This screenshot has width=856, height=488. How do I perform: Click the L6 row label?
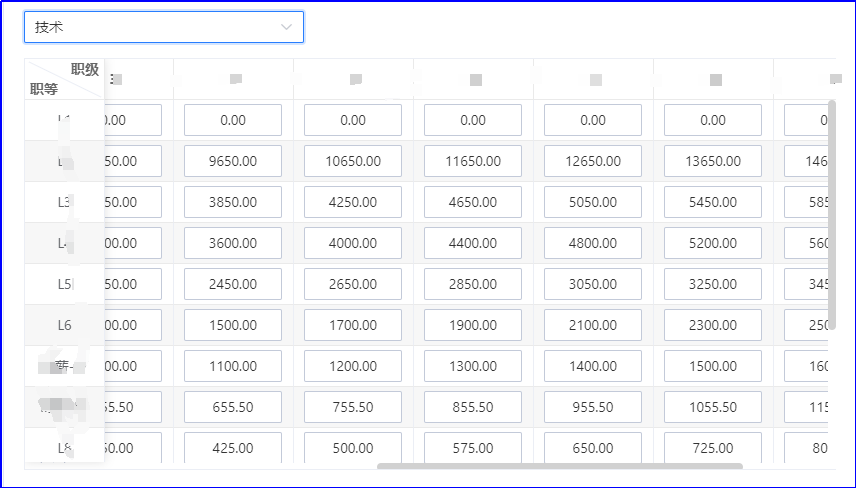[x=64, y=325]
